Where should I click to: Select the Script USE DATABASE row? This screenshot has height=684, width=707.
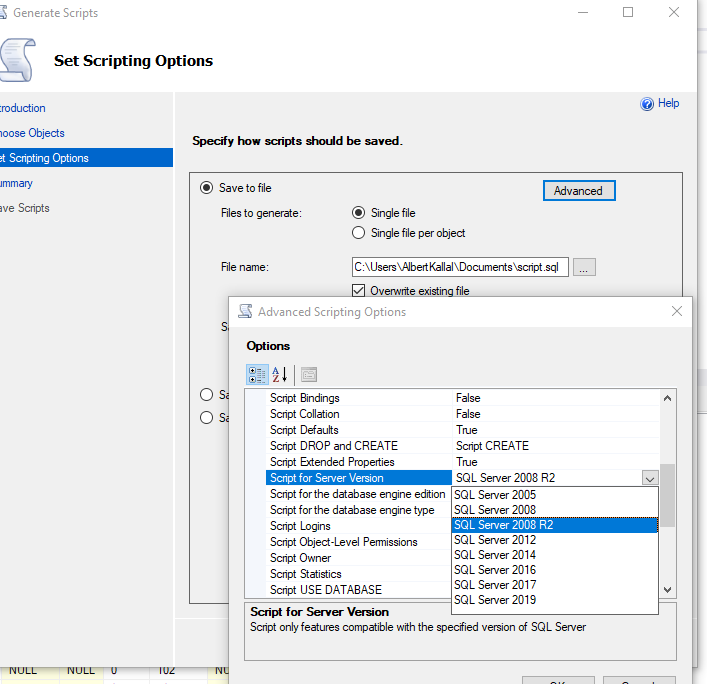[358, 590]
